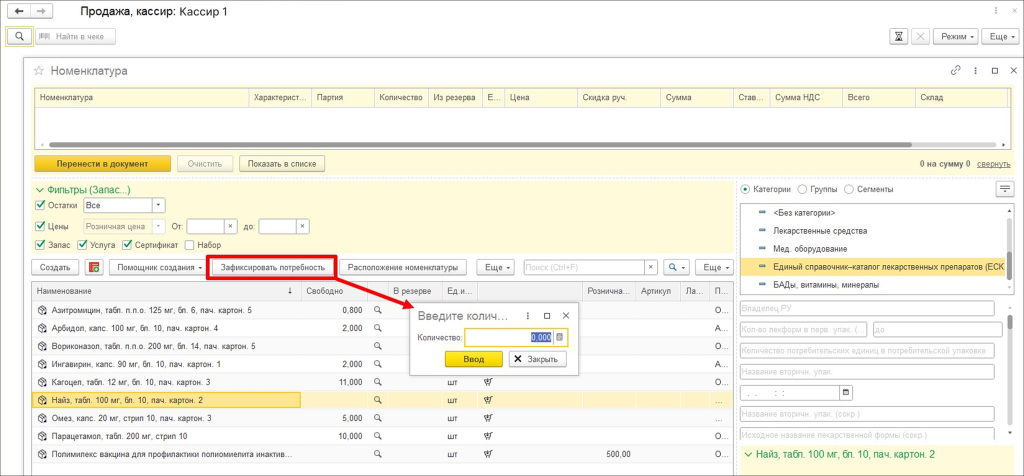The image size is (1024, 476).
Task: Add Номенклатура window to favorites with star
Action: point(40,71)
